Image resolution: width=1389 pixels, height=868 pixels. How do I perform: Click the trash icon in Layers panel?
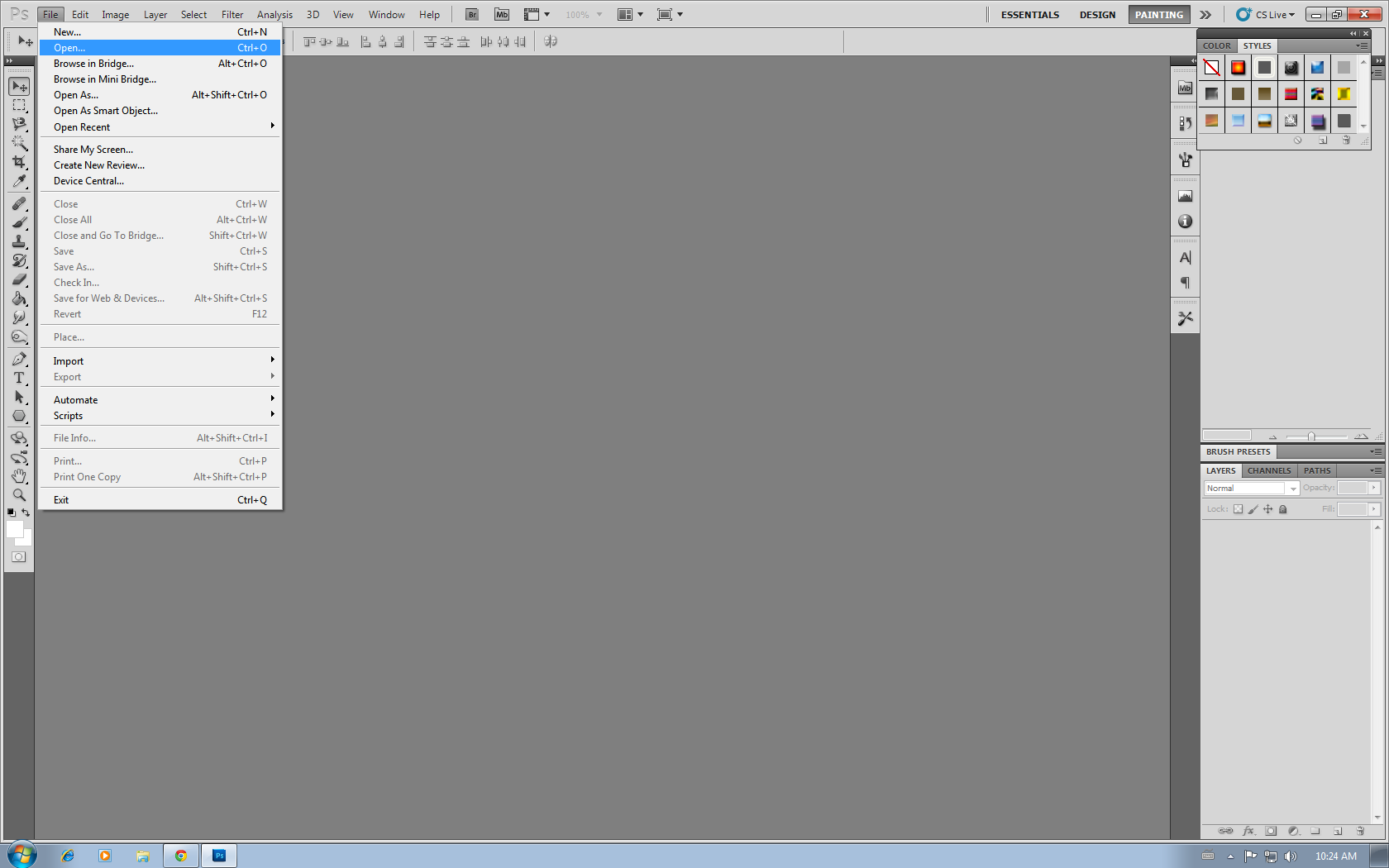1360,831
